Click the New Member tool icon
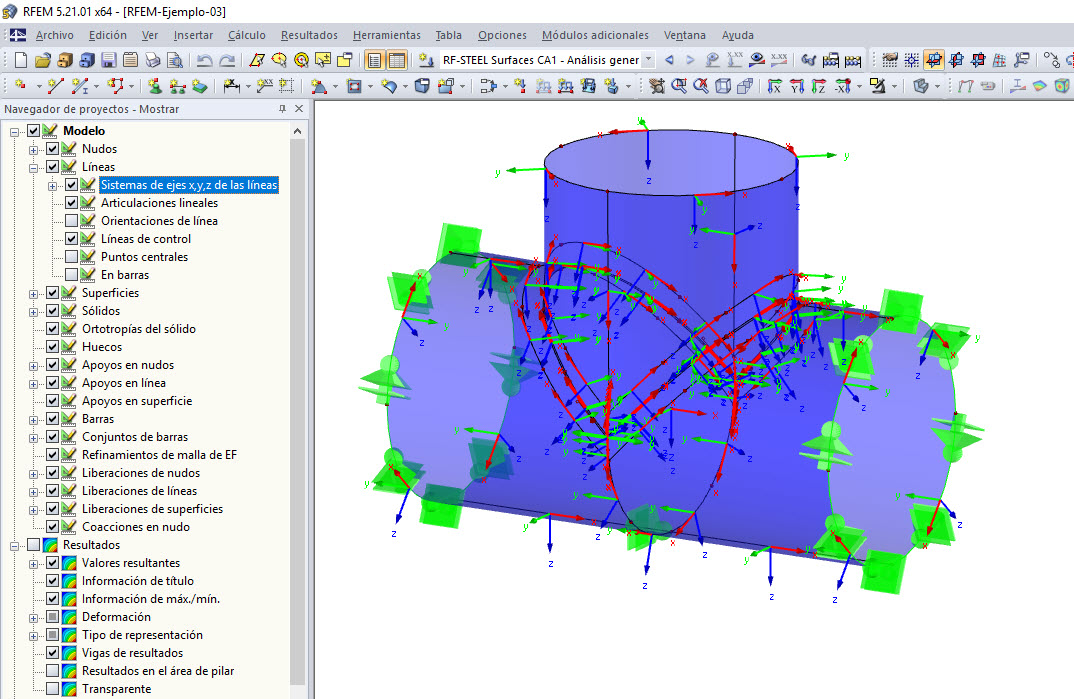The image size is (1074, 699). pyautogui.click(x=81, y=86)
